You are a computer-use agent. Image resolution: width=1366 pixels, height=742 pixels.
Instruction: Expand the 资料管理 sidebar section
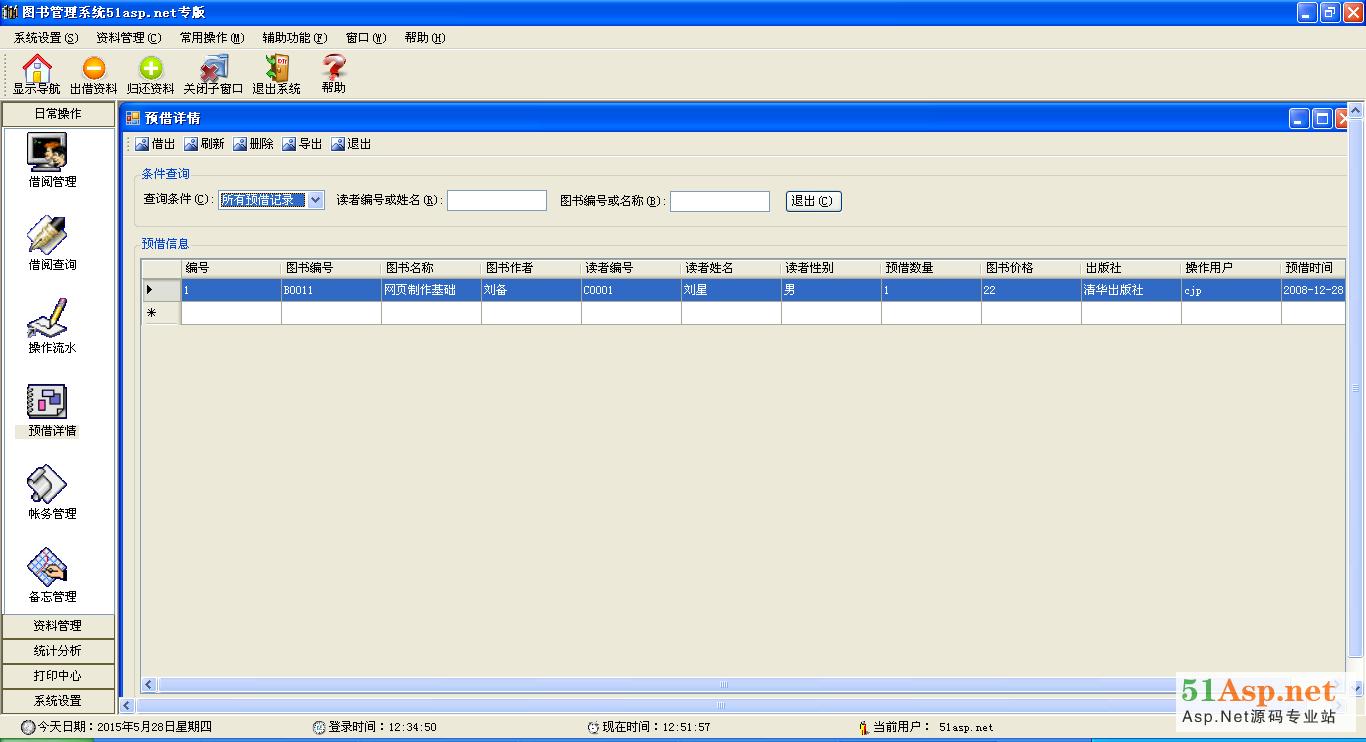(57, 626)
